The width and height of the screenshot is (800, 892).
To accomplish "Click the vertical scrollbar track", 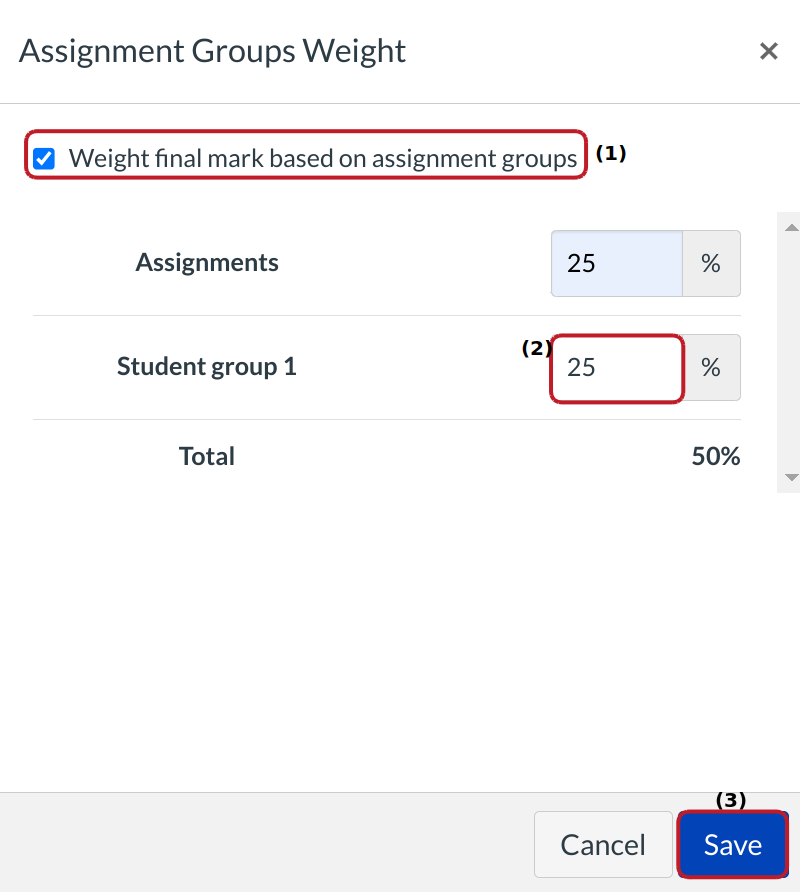I will 791,350.
